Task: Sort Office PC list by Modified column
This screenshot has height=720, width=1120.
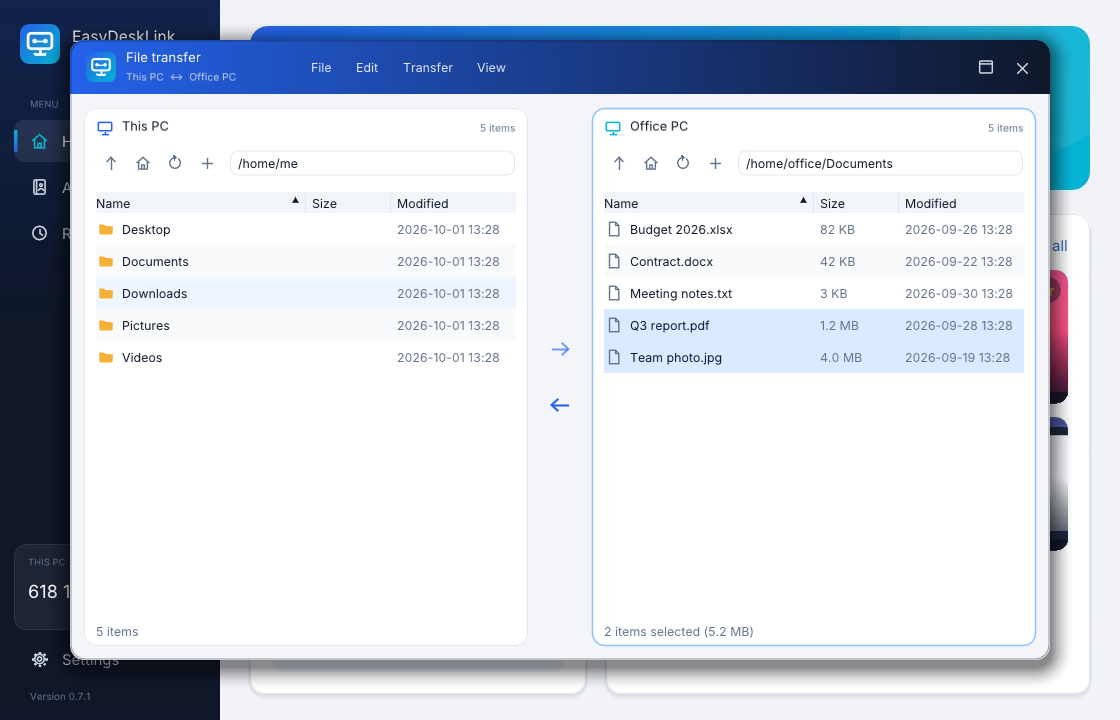Action: coord(961,204)
